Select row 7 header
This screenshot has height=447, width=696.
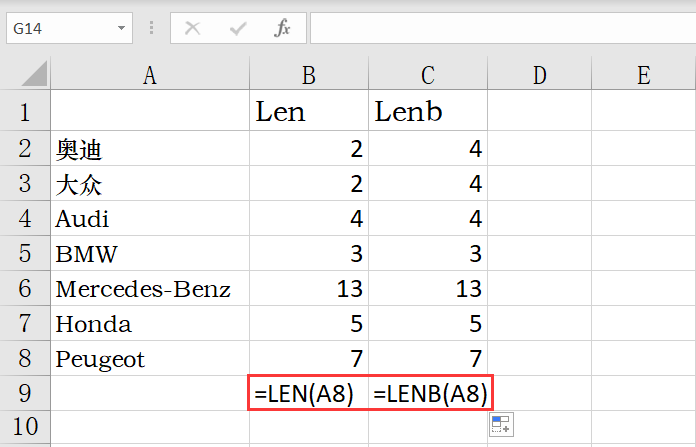click(x=25, y=323)
